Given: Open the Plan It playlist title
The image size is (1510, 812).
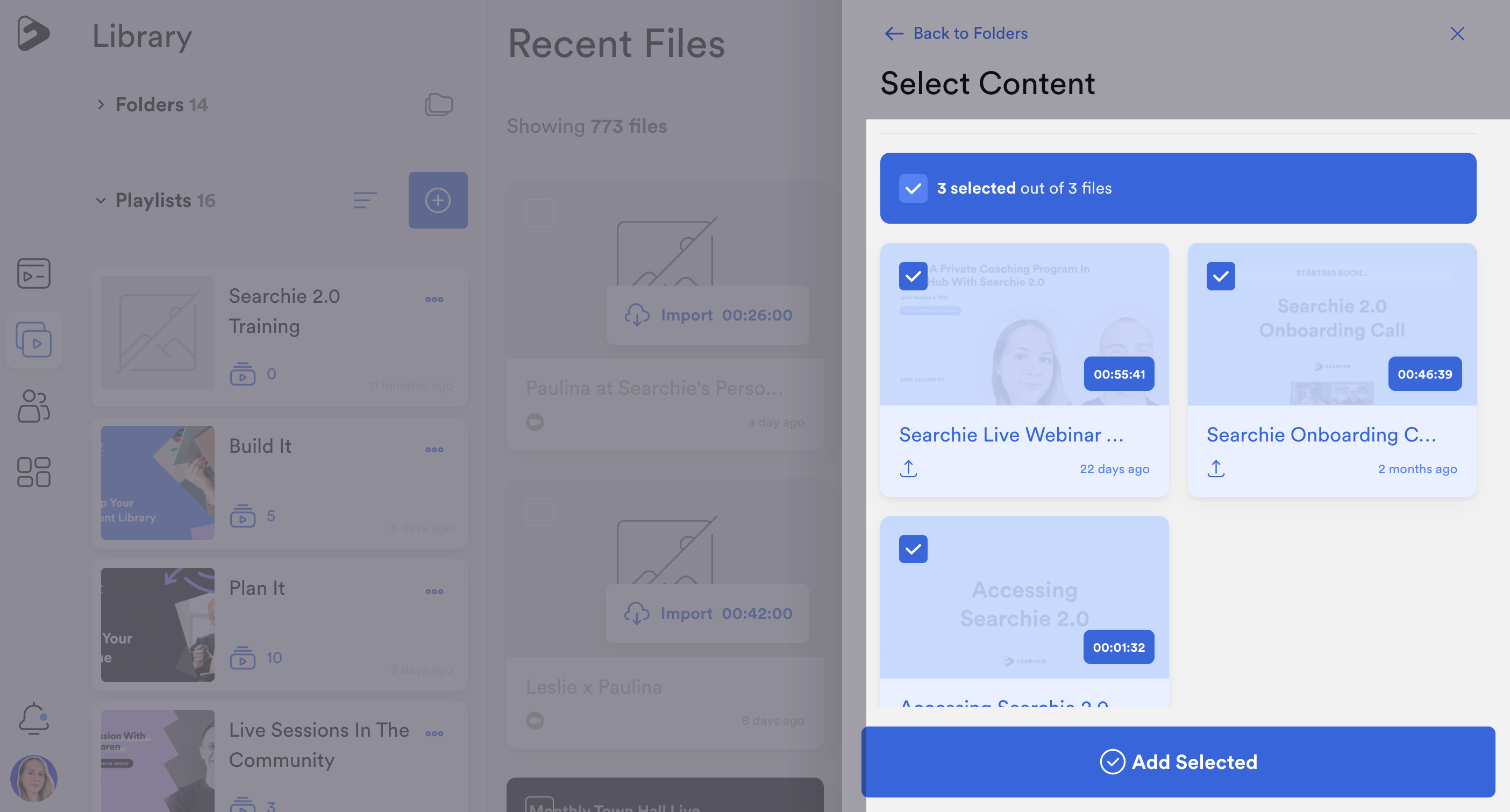Looking at the screenshot, I should coord(257,588).
